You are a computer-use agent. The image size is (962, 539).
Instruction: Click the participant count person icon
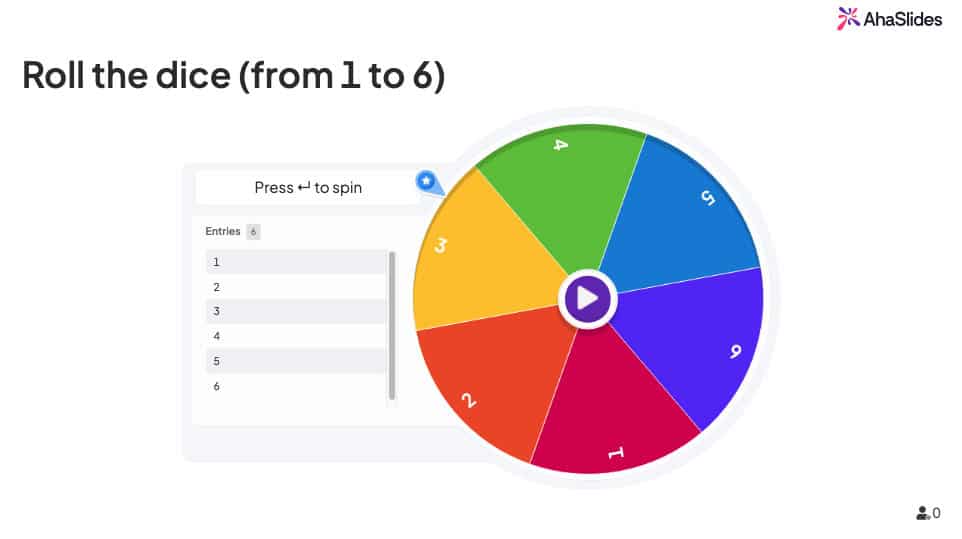tap(922, 513)
